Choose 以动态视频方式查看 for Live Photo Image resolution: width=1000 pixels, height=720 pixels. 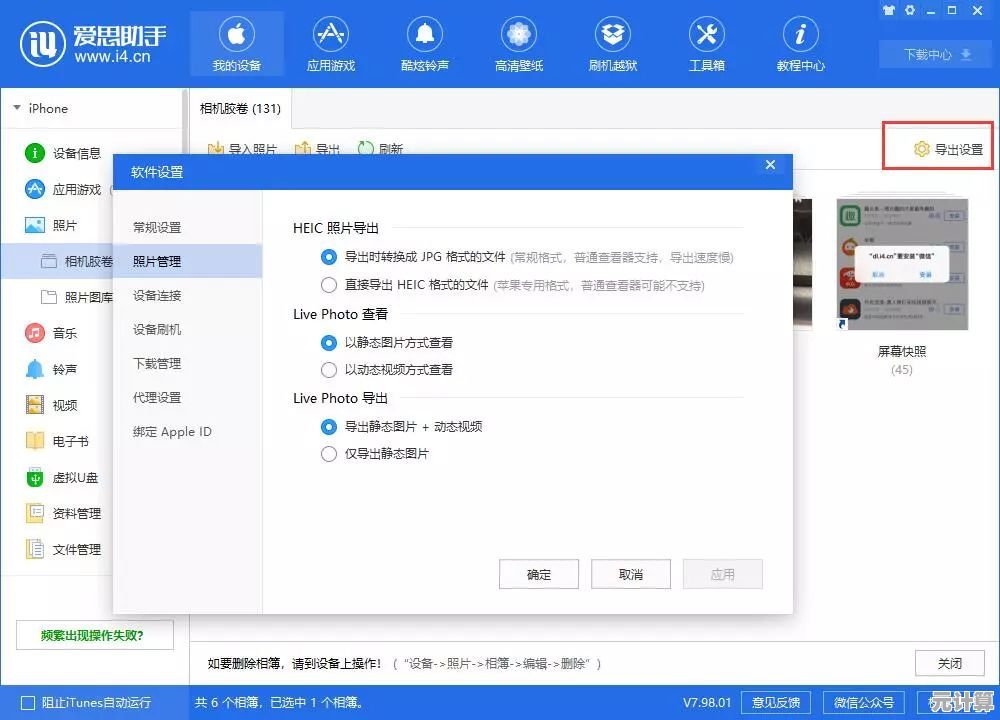point(329,370)
